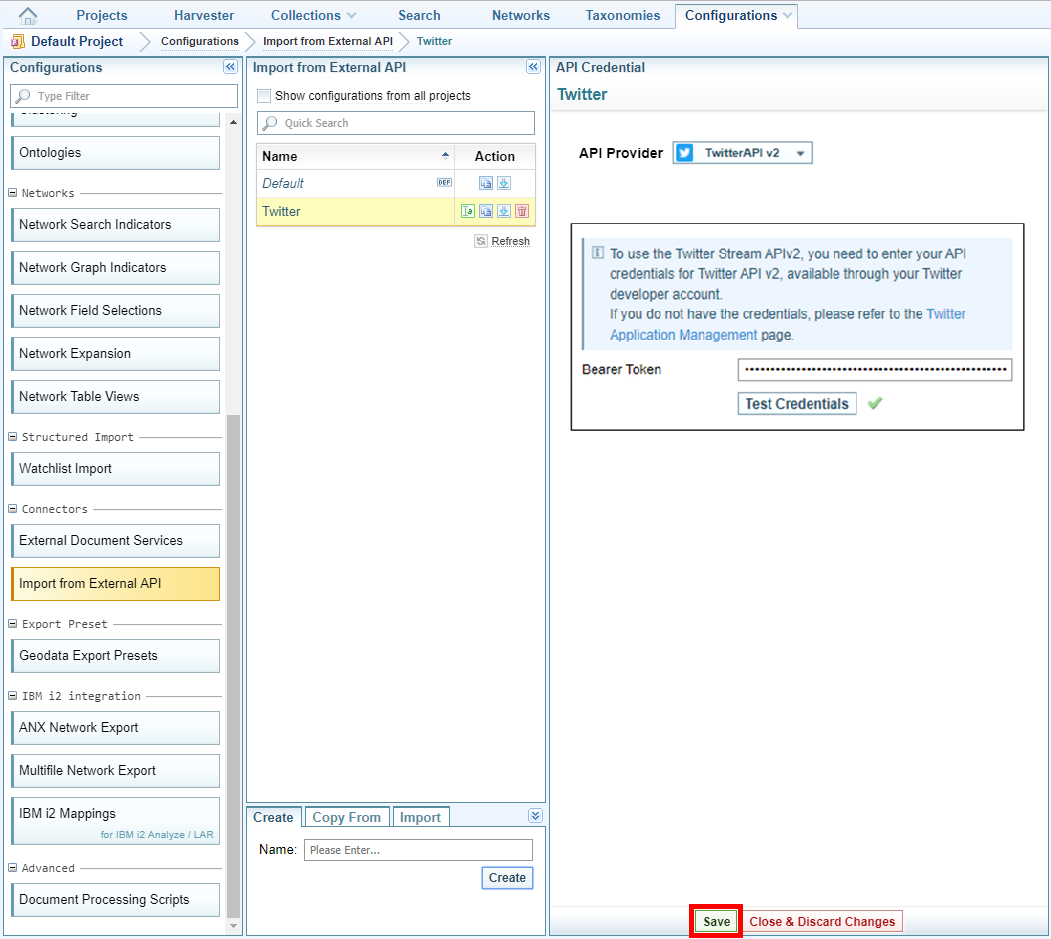Click the download icon in the Twitter row
This screenshot has width=1051, height=939.
coord(503,211)
